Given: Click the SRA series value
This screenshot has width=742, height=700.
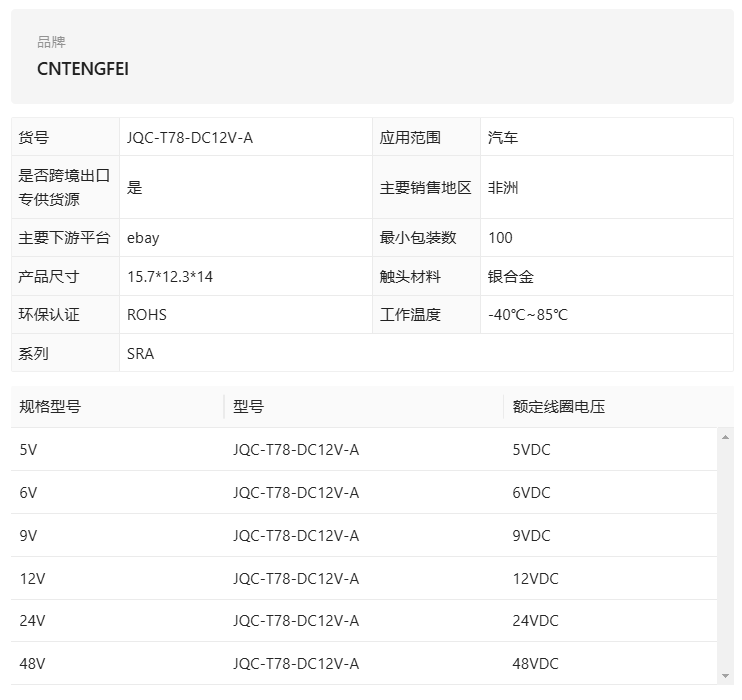Looking at the screenshot, I should tap(141, 354).
